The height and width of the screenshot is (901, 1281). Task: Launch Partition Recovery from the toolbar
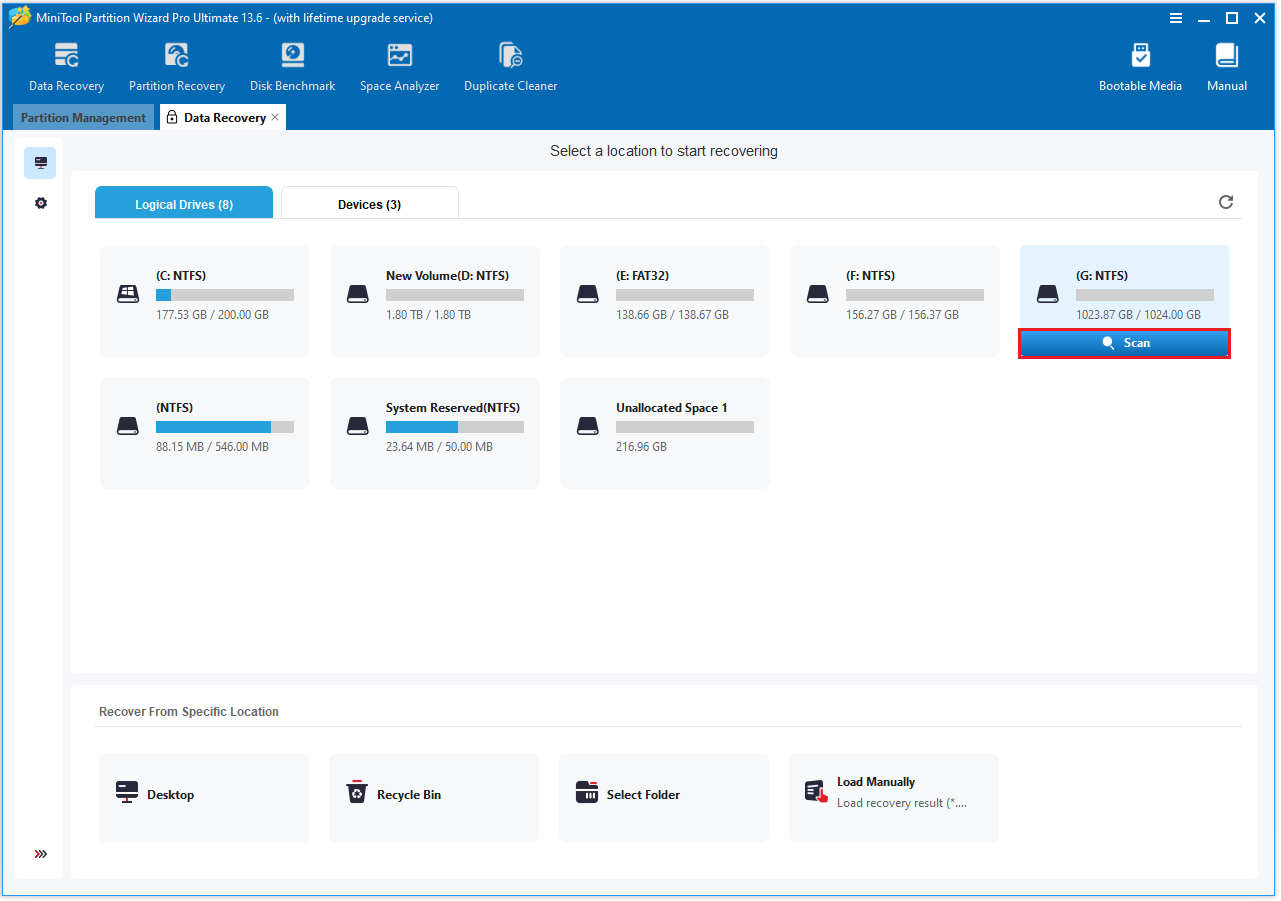point(177,67)
